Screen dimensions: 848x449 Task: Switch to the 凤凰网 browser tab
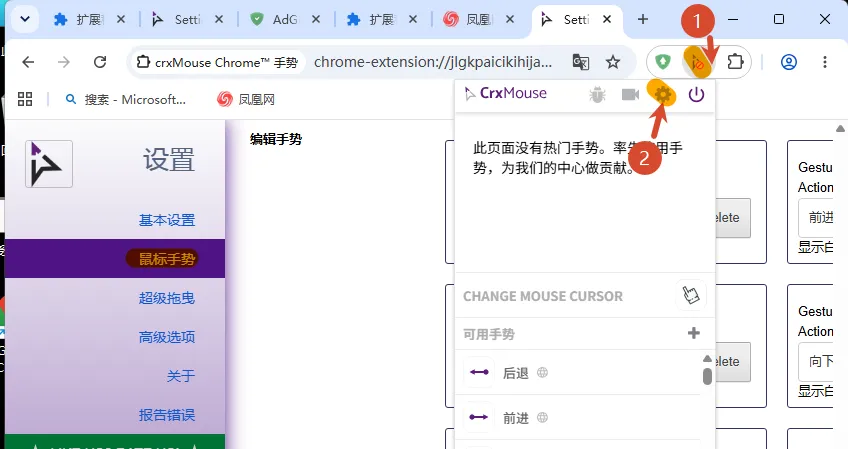(479, 20)
